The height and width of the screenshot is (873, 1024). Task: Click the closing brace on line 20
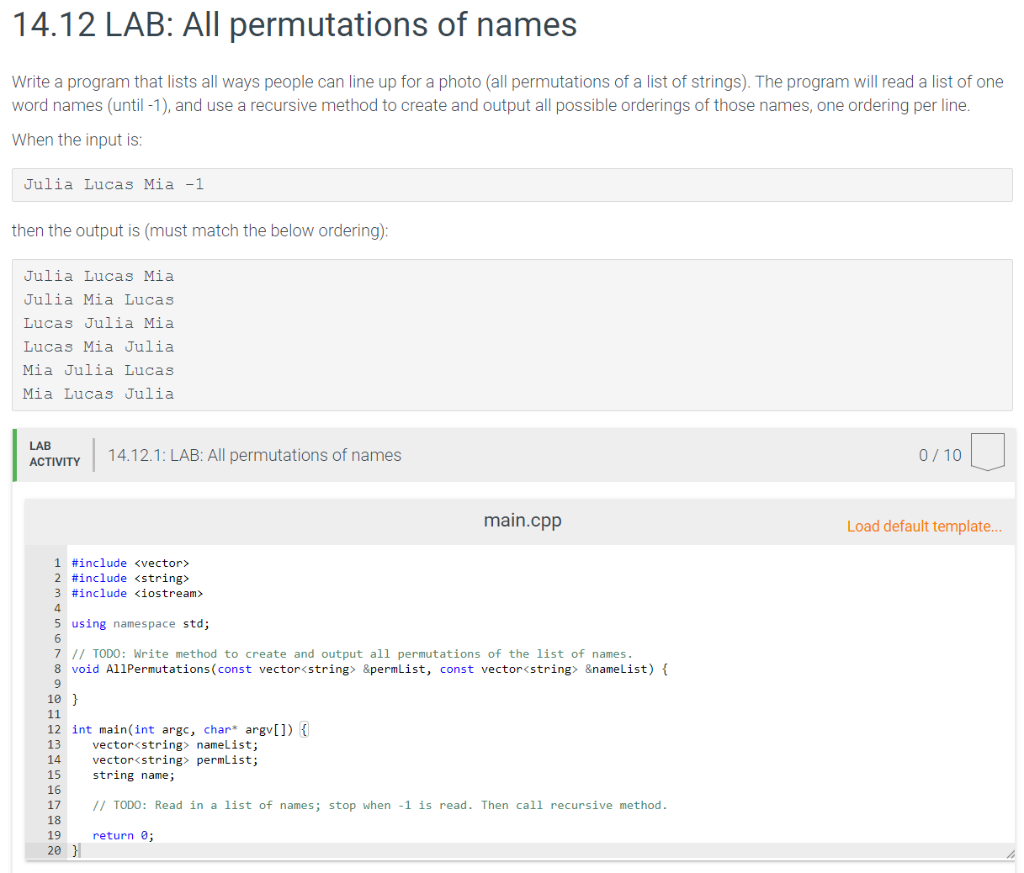click(75, 850)
